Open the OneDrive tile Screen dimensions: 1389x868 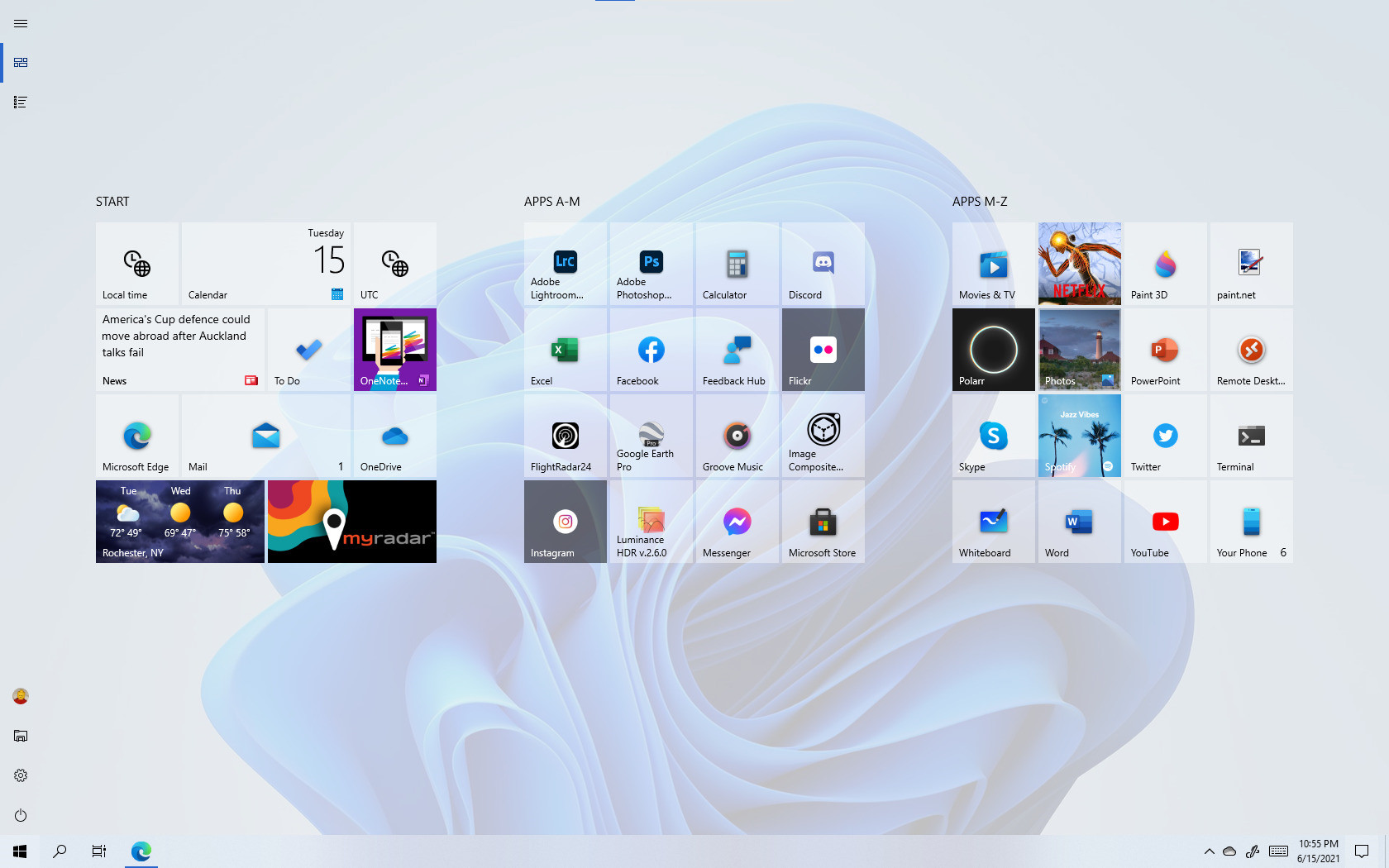[x=395, y=436]
